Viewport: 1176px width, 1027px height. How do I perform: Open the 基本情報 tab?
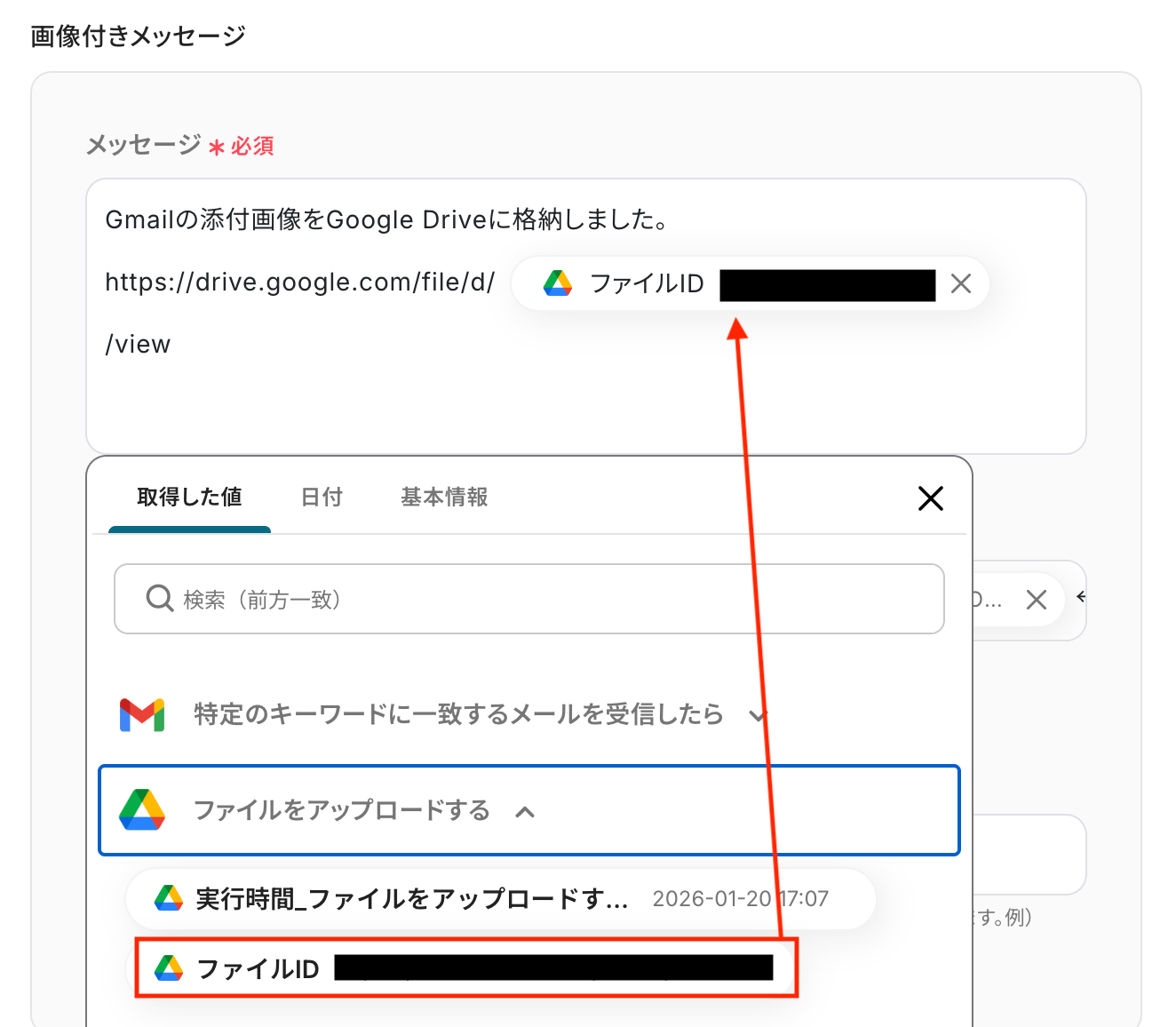[444, 498]
